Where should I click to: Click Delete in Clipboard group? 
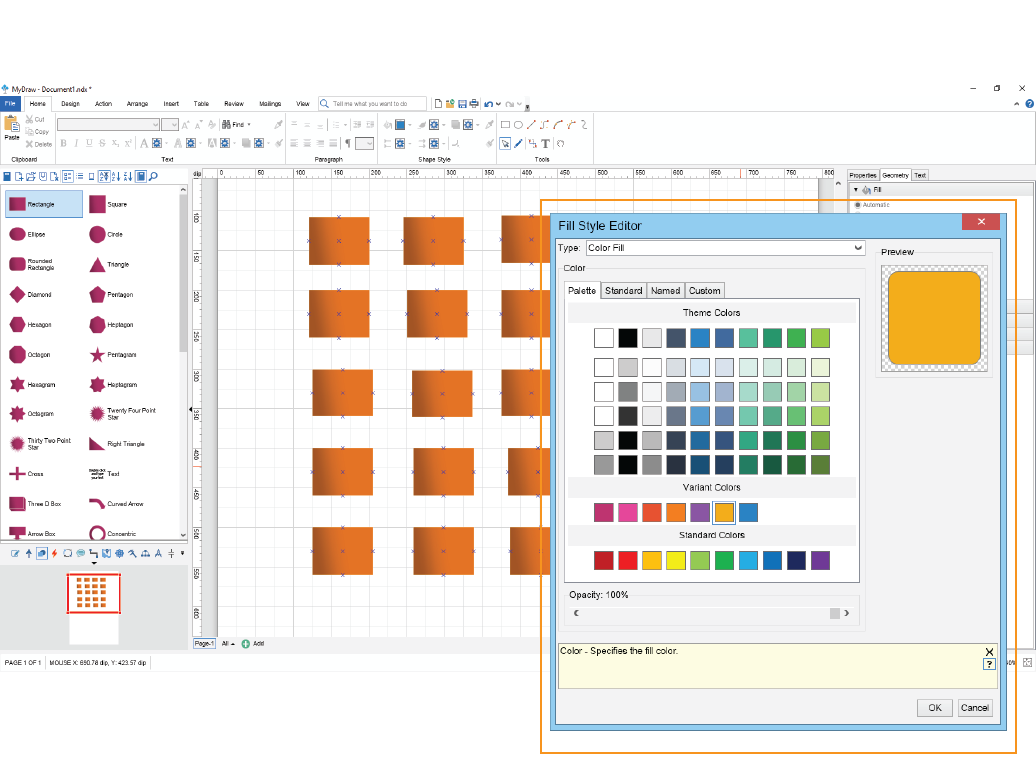38,144
